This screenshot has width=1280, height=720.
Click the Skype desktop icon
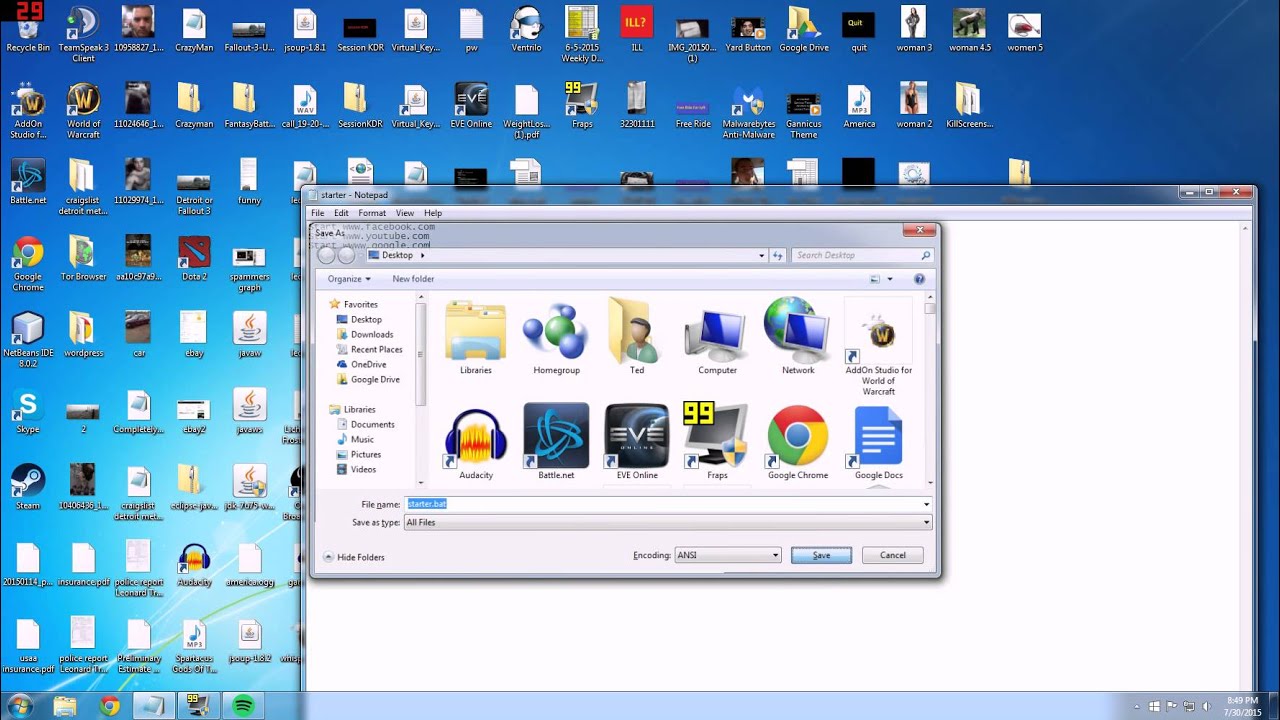point(28,411)
